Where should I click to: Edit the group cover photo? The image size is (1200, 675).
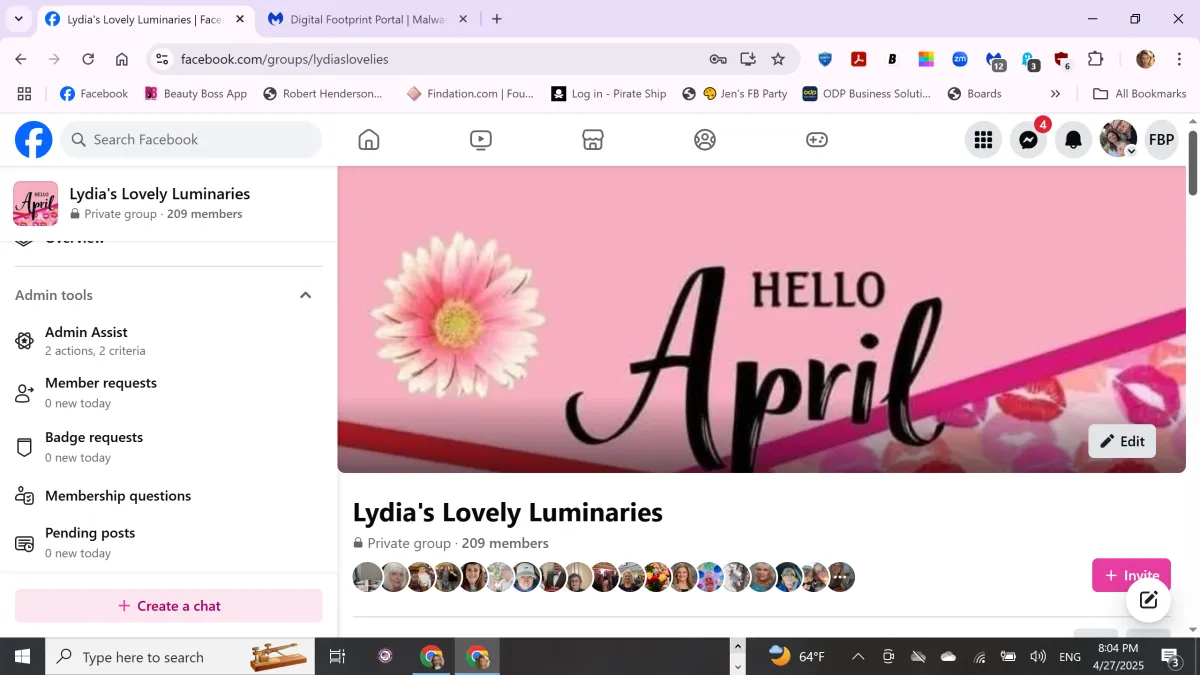pos(1122,441)
